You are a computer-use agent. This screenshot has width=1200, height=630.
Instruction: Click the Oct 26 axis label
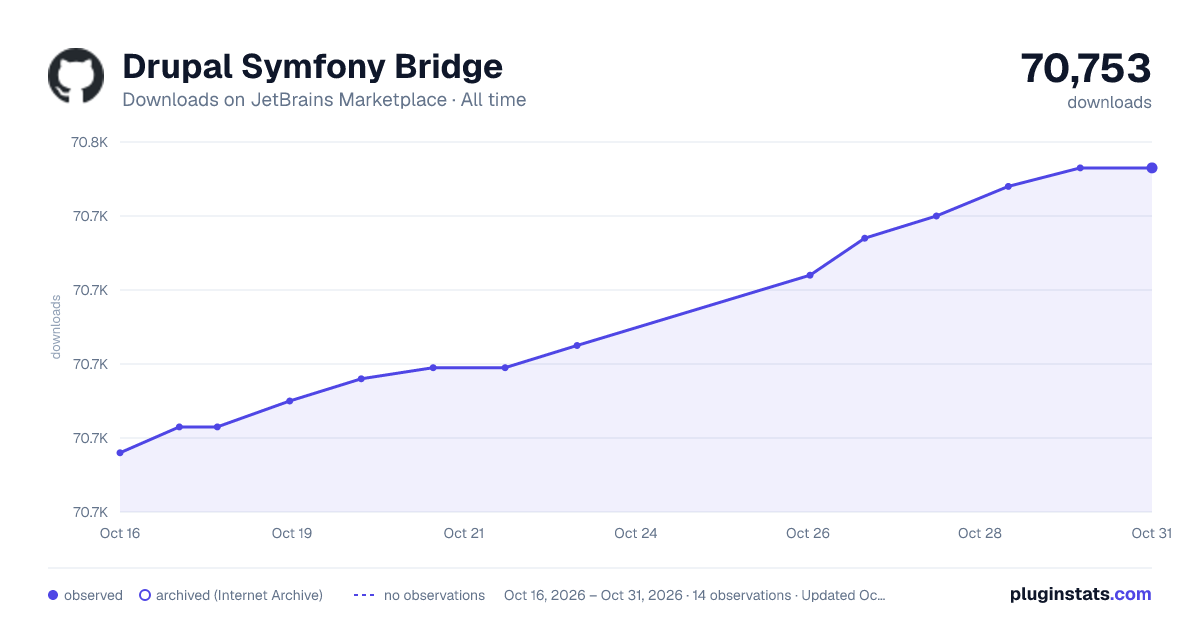coord(808,533)
